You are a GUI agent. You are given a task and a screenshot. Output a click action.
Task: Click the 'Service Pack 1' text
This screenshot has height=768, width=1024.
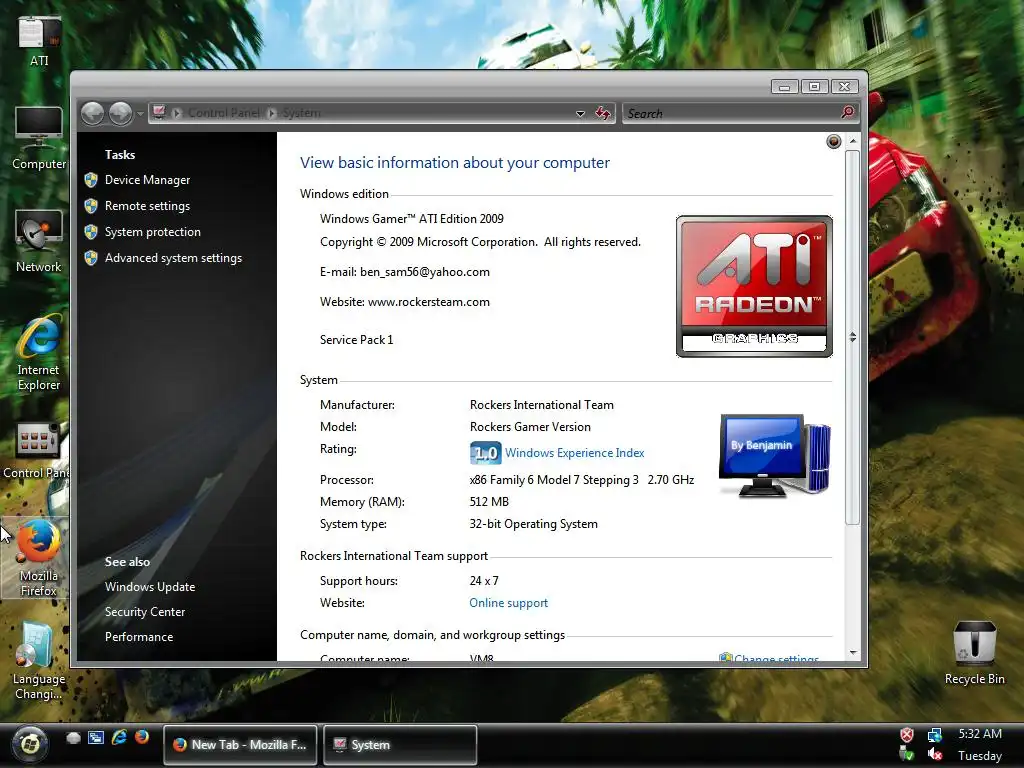click(357, 340)
